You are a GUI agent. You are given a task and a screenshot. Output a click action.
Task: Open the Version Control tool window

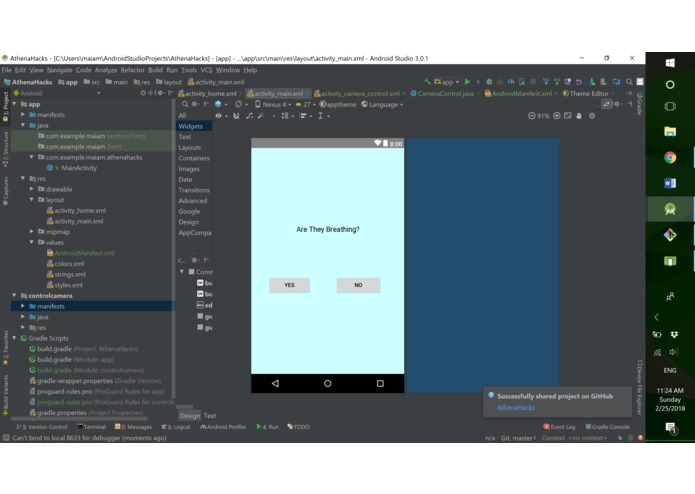click(42, 427)
